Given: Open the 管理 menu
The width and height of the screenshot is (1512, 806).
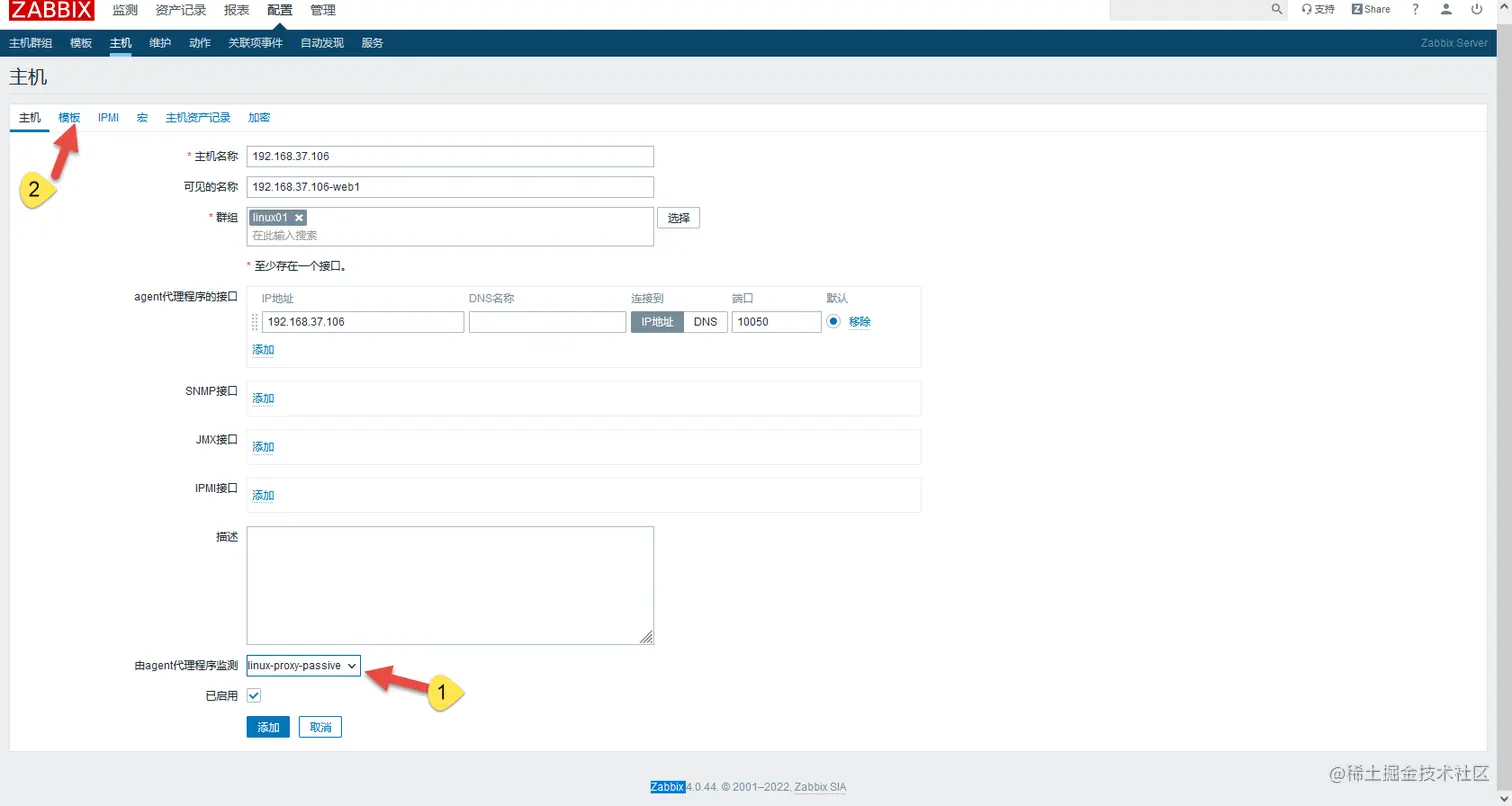Looking at the screenshot, I should [x=323, y=10].
